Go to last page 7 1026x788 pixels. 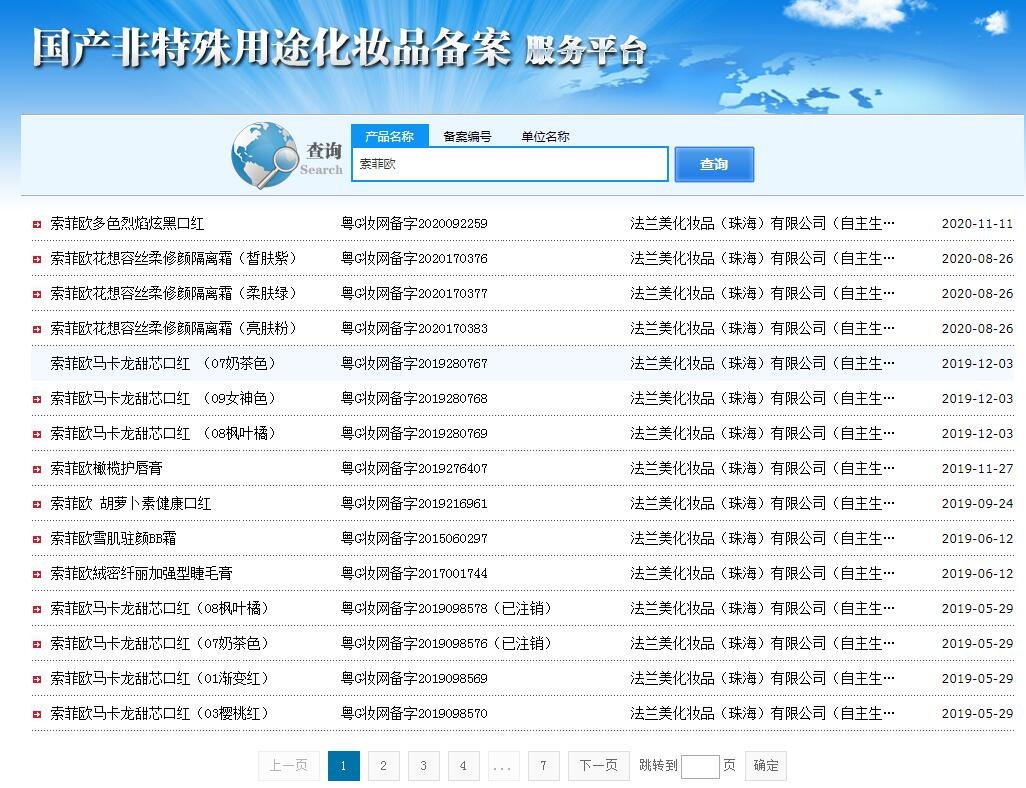click(x=543, y=766)
